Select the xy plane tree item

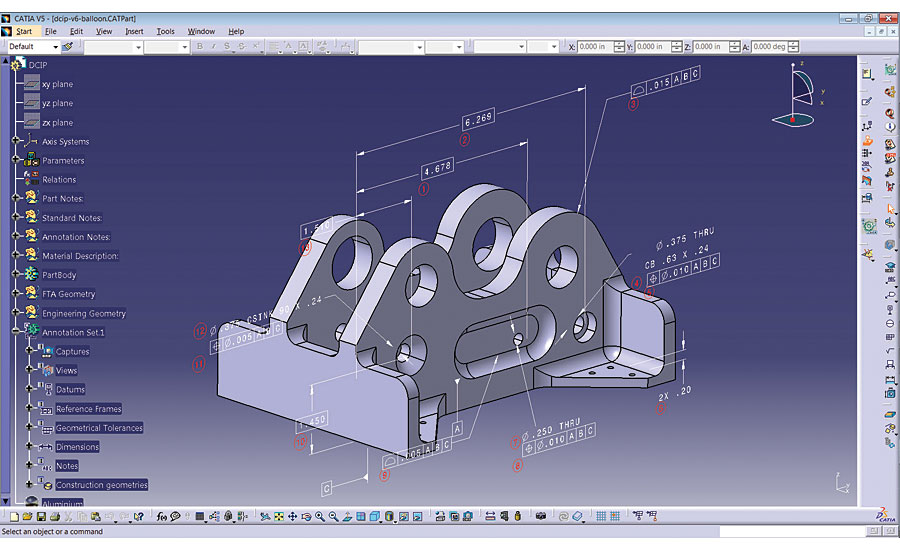point(57,84)
